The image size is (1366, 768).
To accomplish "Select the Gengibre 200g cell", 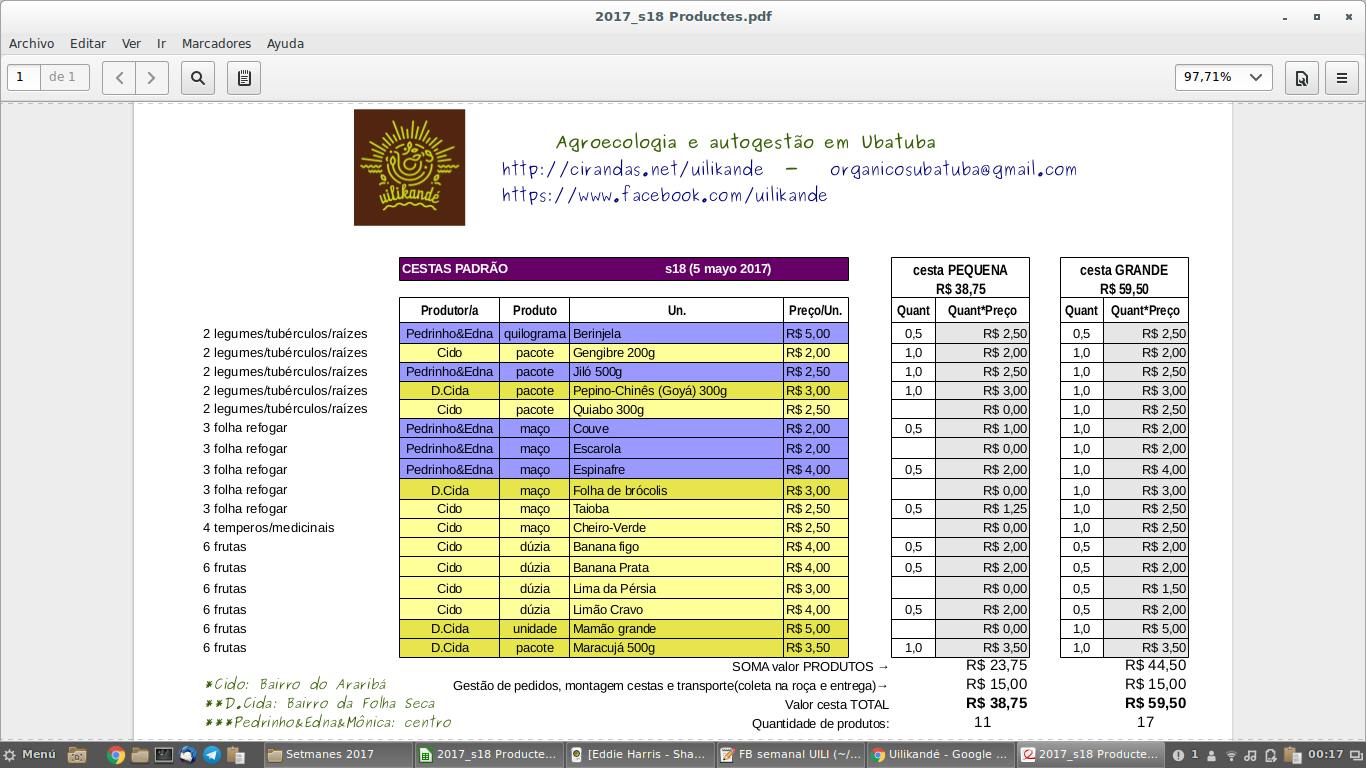I will pyautogui.click(x=676, y=353).
